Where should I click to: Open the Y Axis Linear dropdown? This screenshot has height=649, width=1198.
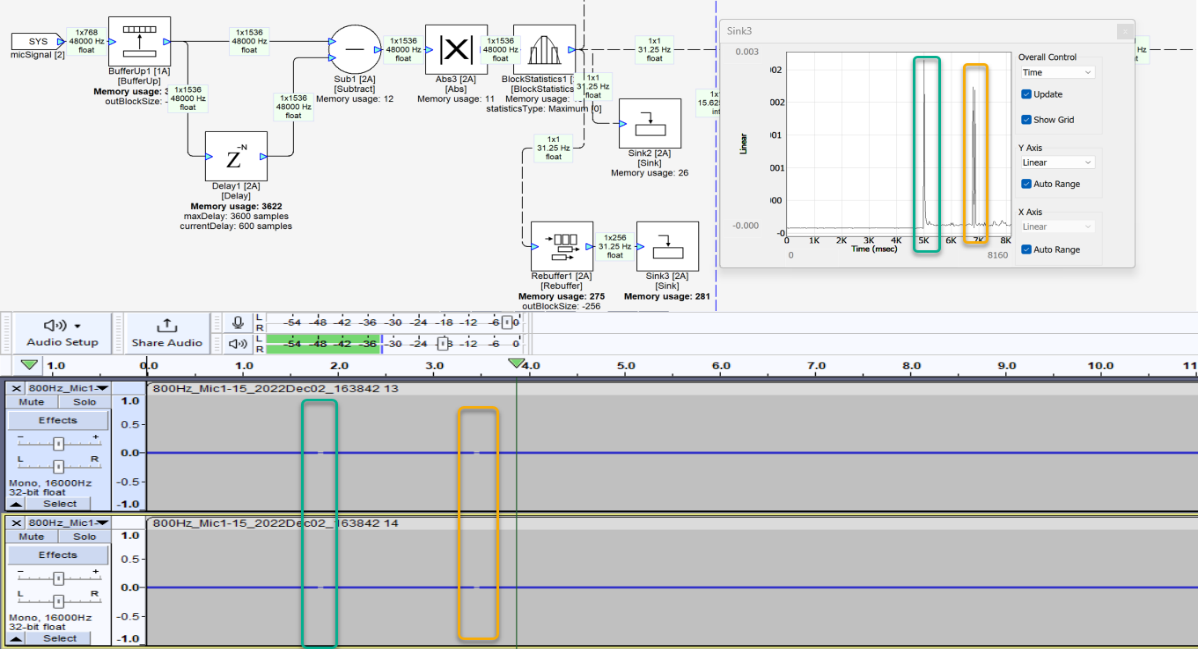(1057, 162)
